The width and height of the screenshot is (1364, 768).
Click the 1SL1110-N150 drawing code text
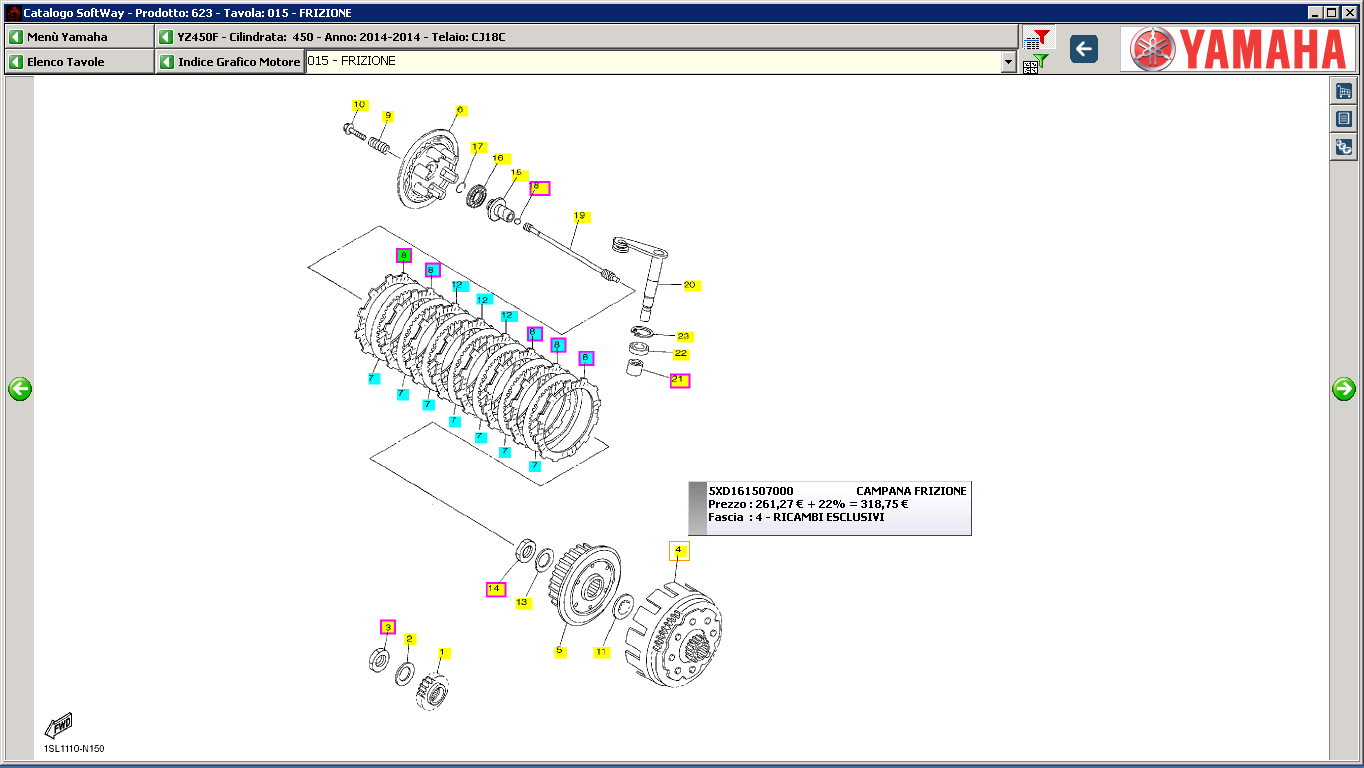(74, 749)
